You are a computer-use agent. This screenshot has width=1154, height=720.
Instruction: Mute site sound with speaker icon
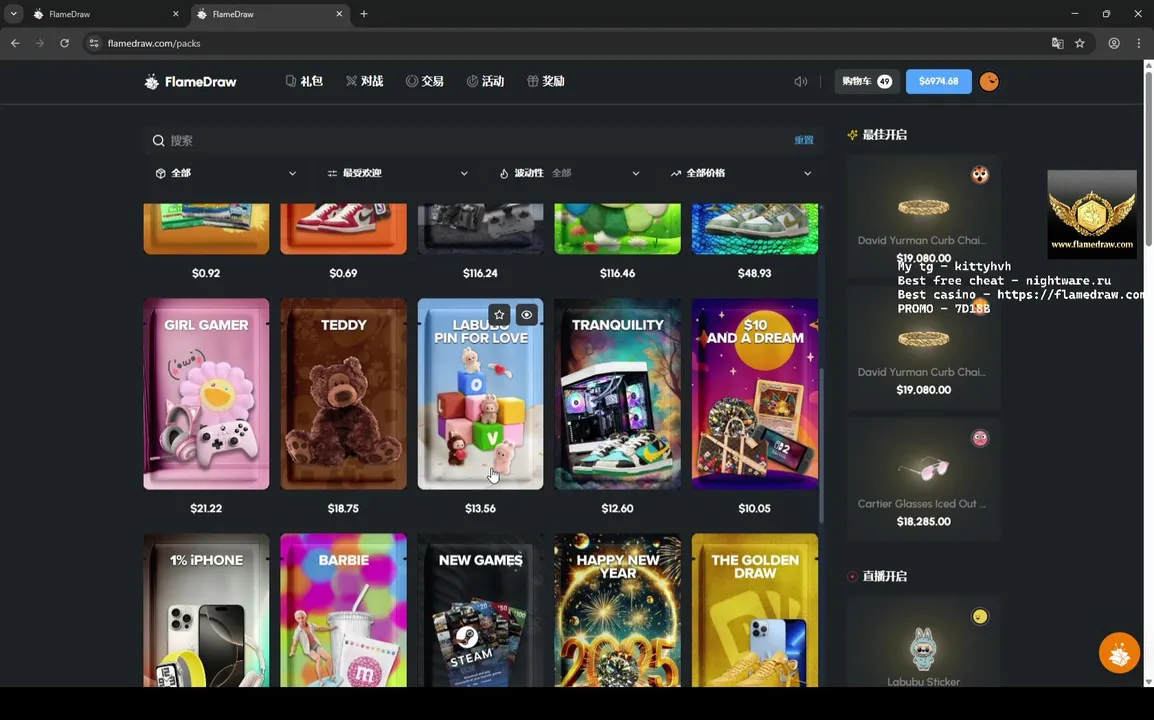[801, 82]
